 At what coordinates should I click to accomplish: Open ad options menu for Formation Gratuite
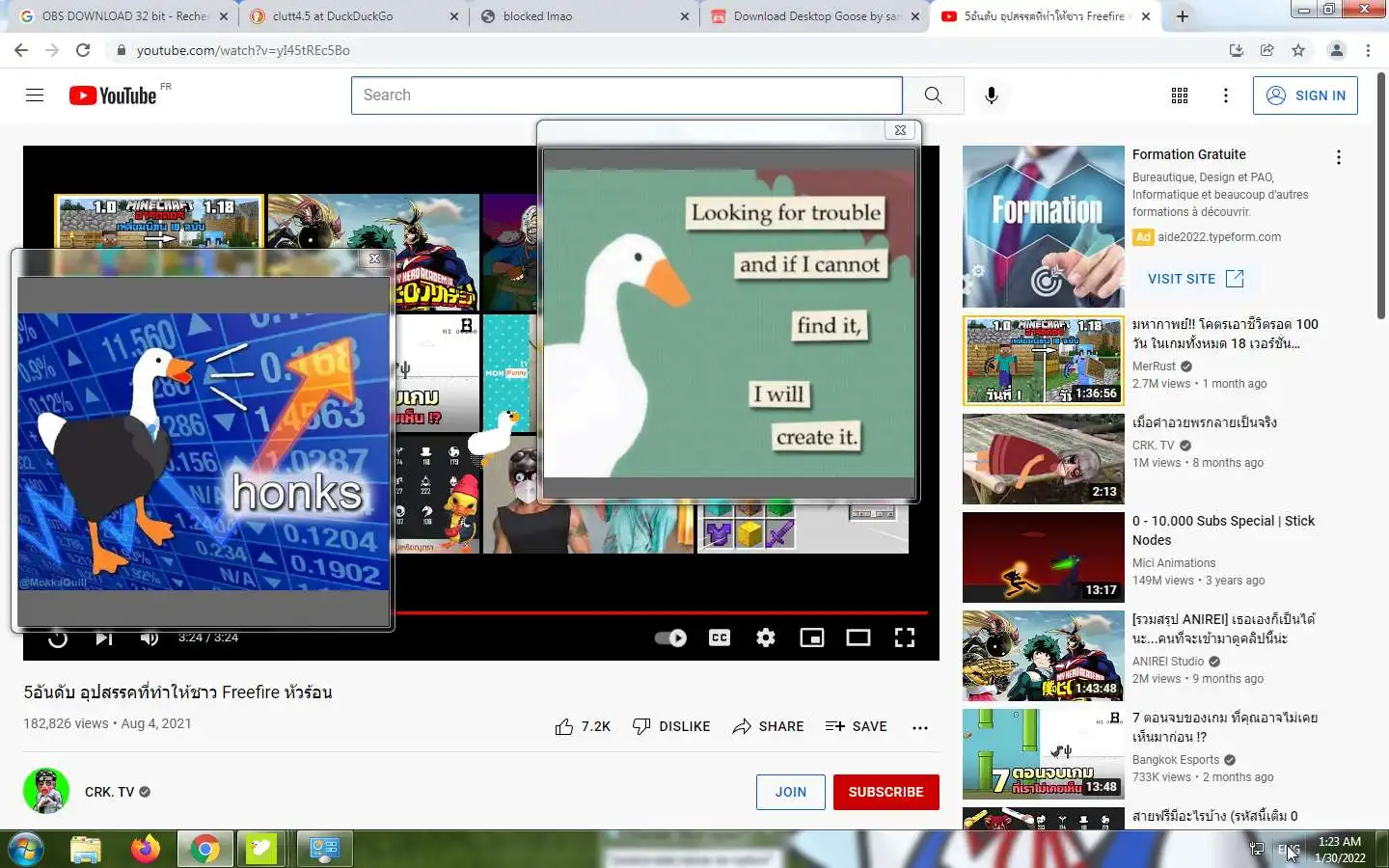pyautogui.click(x=1338, y=157)
